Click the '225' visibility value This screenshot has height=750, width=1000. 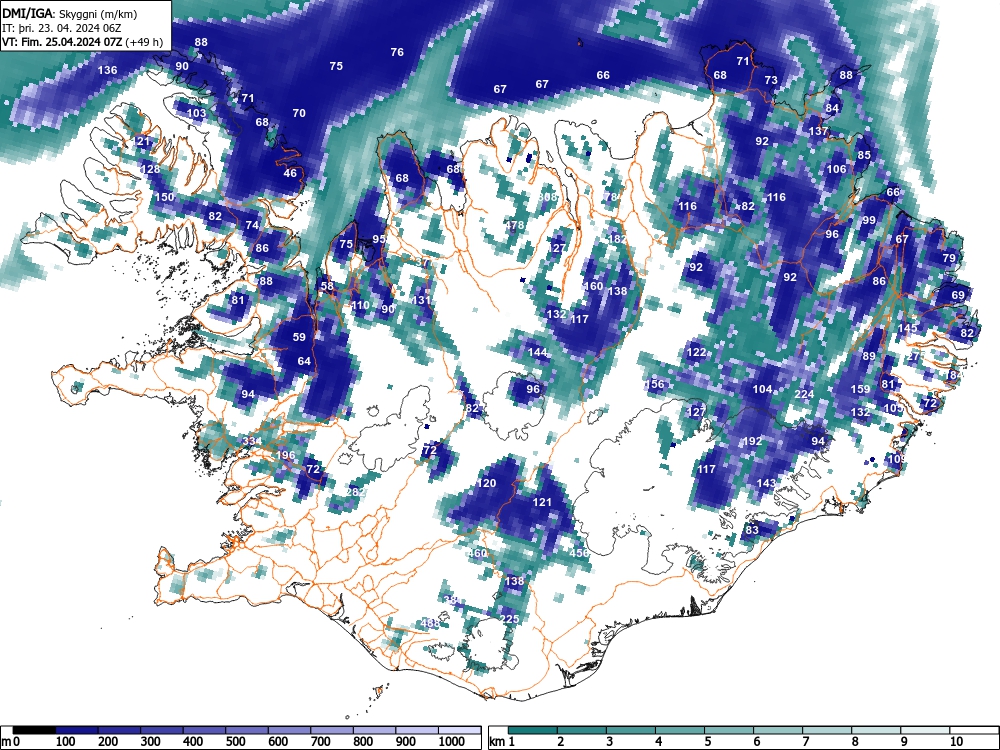pos(509,619)
